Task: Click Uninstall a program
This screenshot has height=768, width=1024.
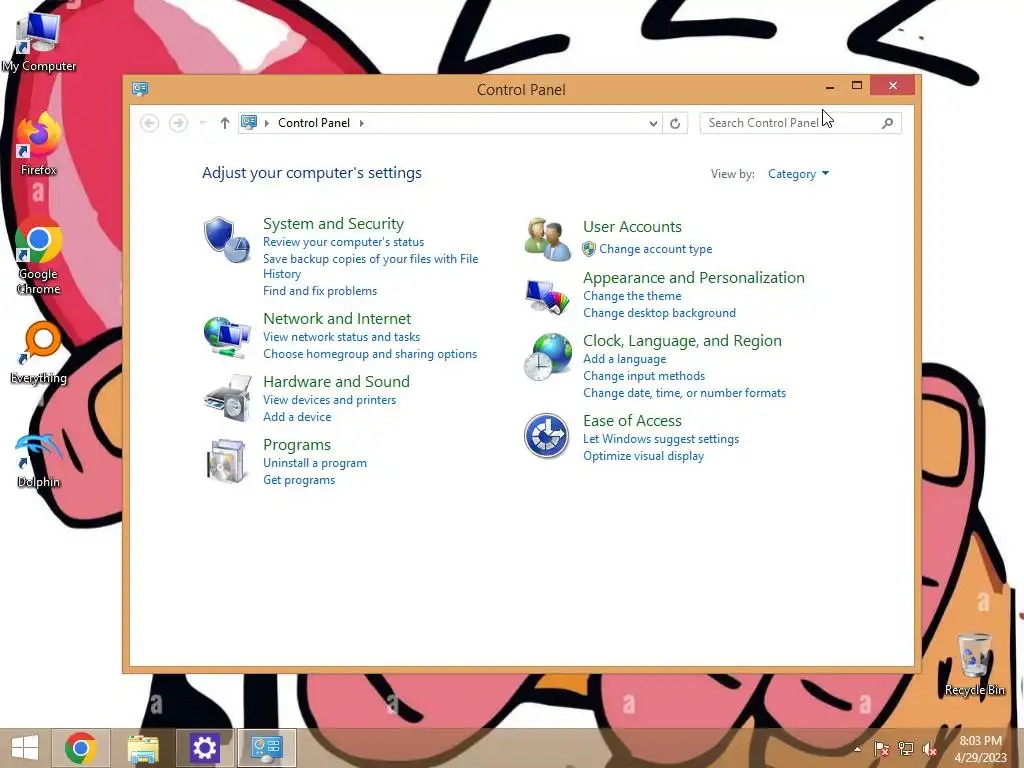Action: [315, 463]
